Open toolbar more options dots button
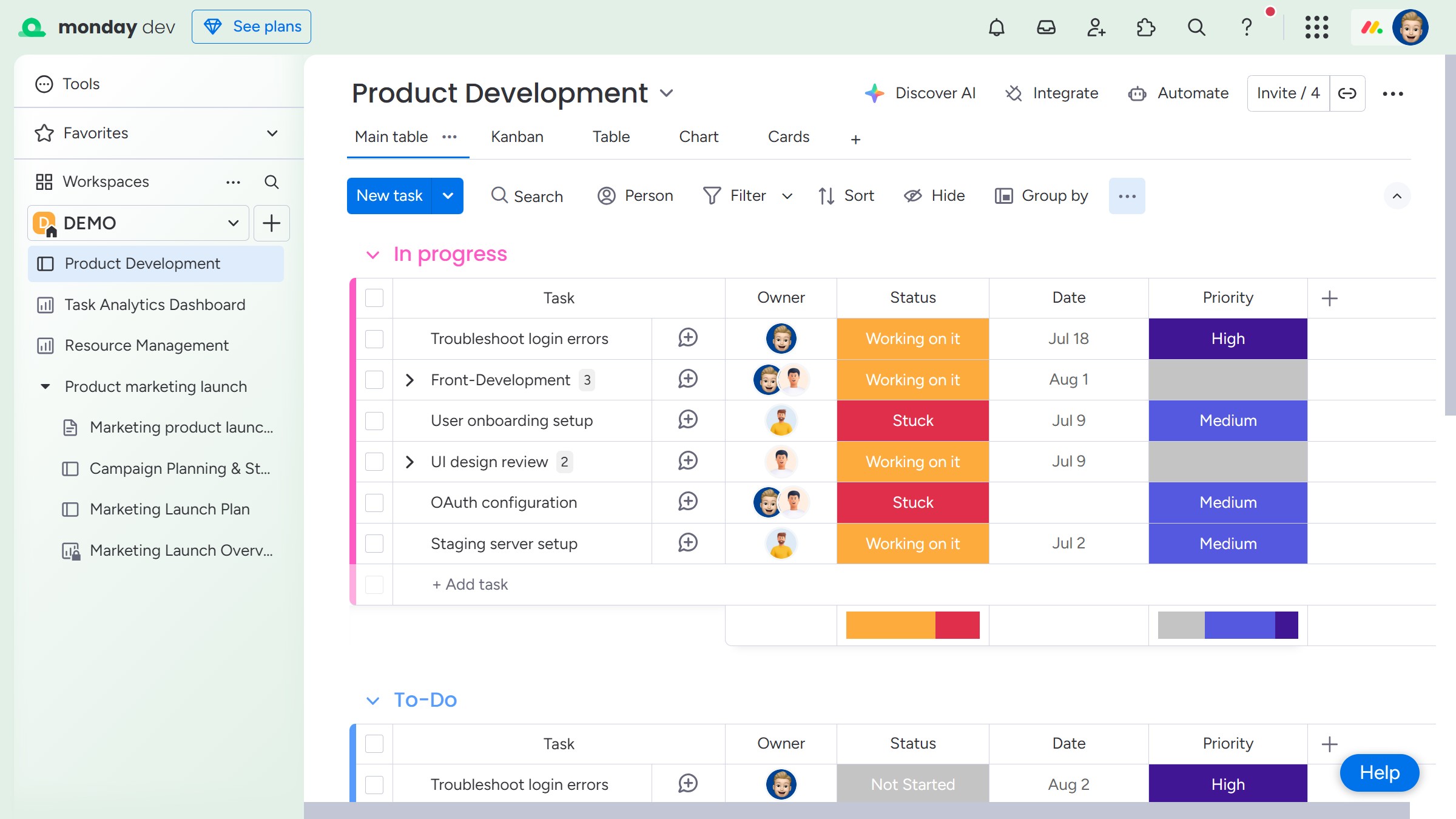1456x819 pixels. [1127, 196]
